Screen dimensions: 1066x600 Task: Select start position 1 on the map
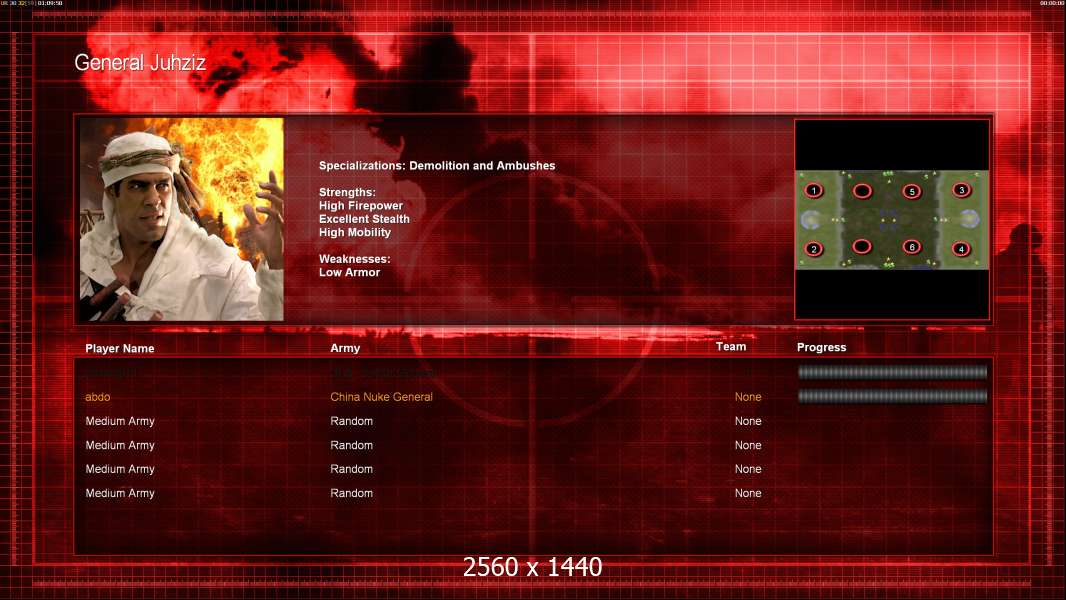pyautogui.click(x=814, y=191)
